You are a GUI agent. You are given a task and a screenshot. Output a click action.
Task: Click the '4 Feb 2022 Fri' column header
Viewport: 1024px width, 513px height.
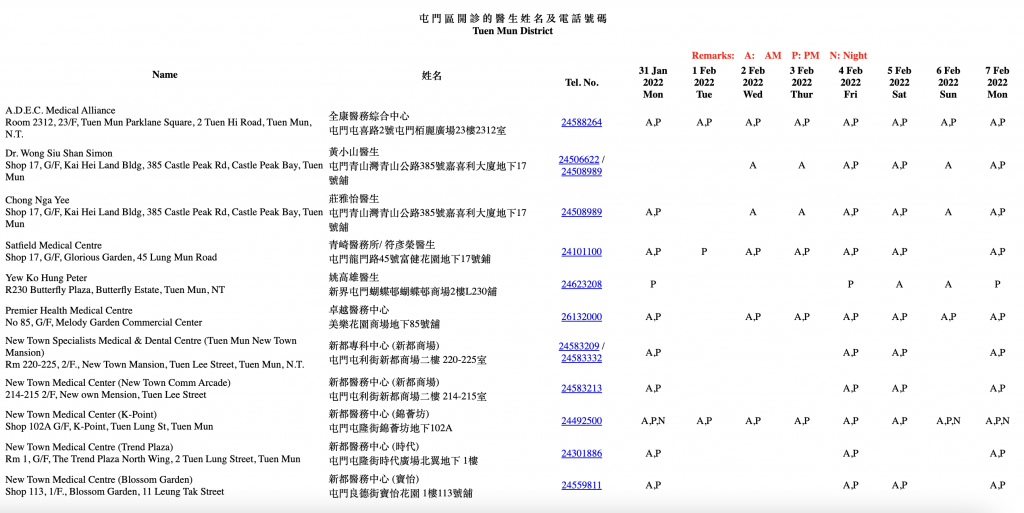[850, 82]
